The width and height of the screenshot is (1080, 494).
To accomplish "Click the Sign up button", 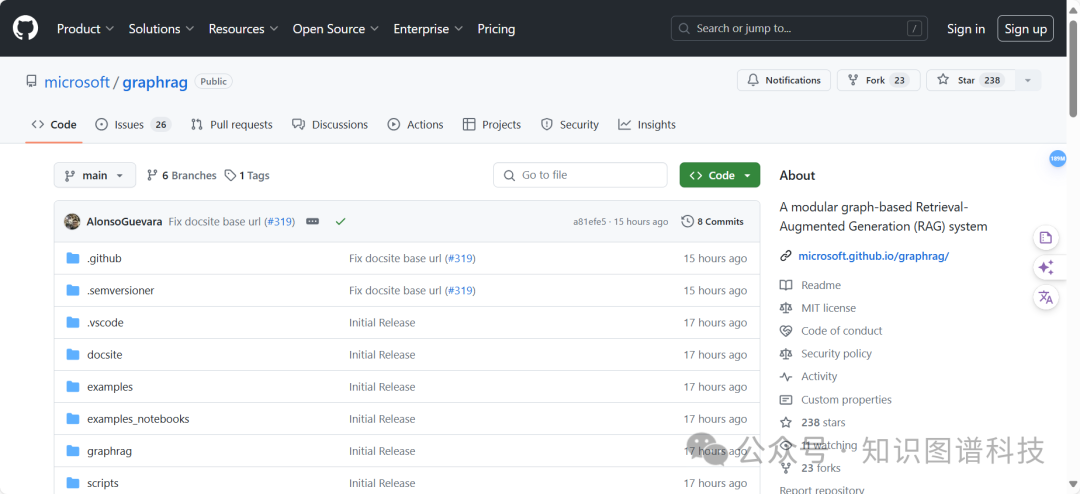I will point(1025,29).
